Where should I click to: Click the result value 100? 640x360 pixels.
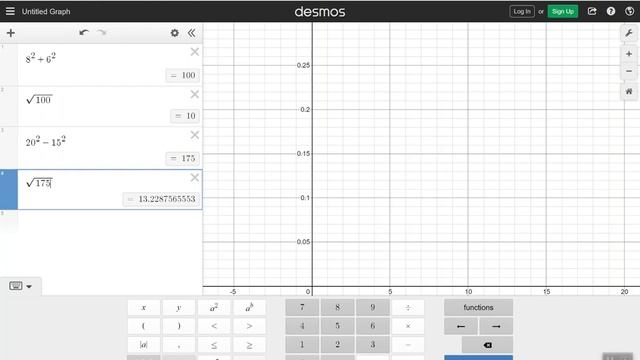click(x=183, y=75)
